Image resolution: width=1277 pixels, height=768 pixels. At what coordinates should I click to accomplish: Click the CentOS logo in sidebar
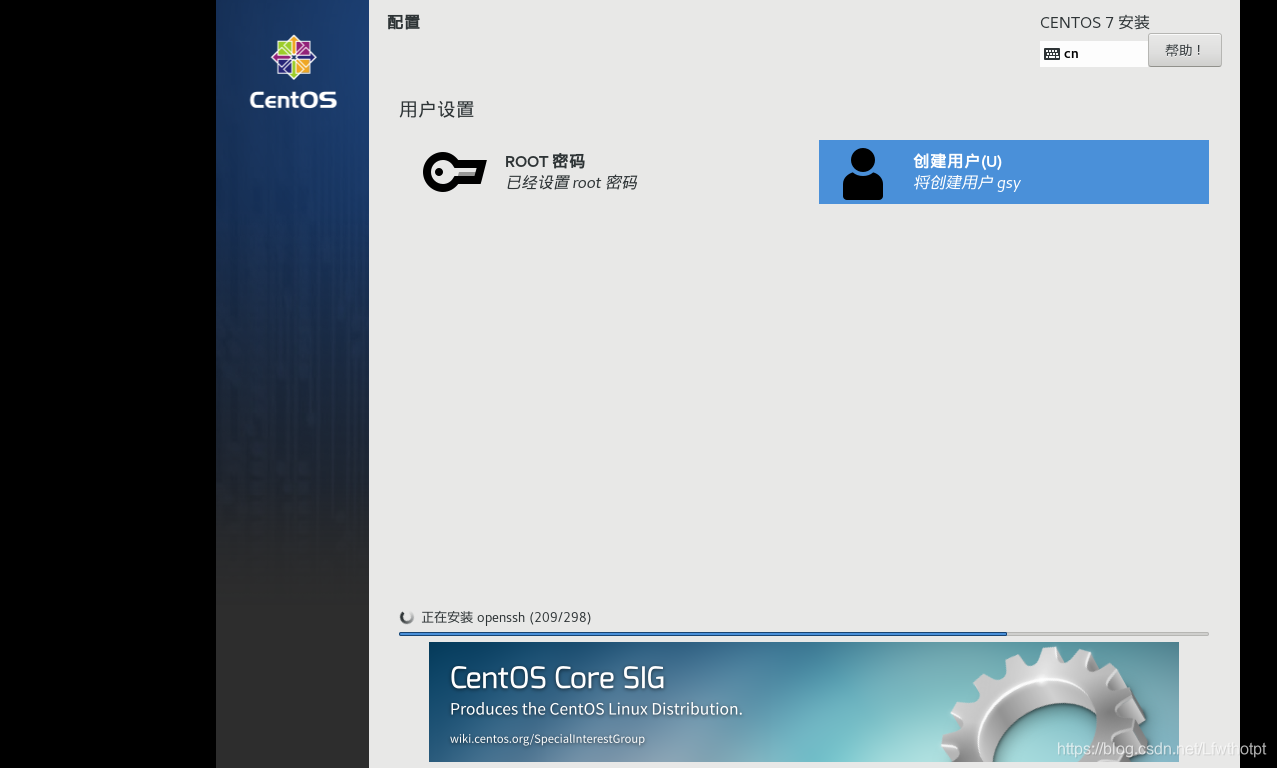[293, 72]
